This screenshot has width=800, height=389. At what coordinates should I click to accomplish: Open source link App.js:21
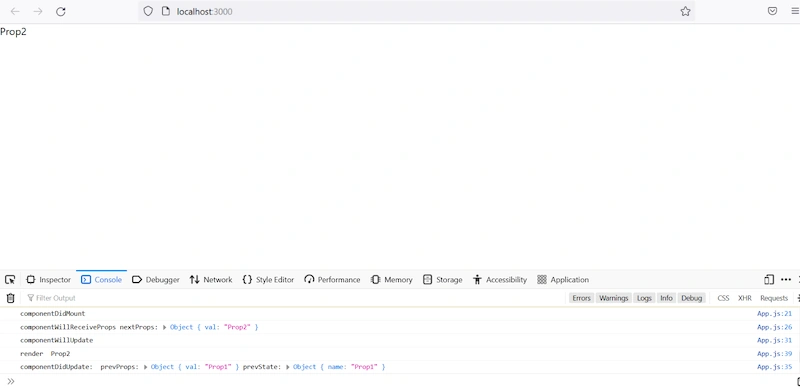(774, 314)
